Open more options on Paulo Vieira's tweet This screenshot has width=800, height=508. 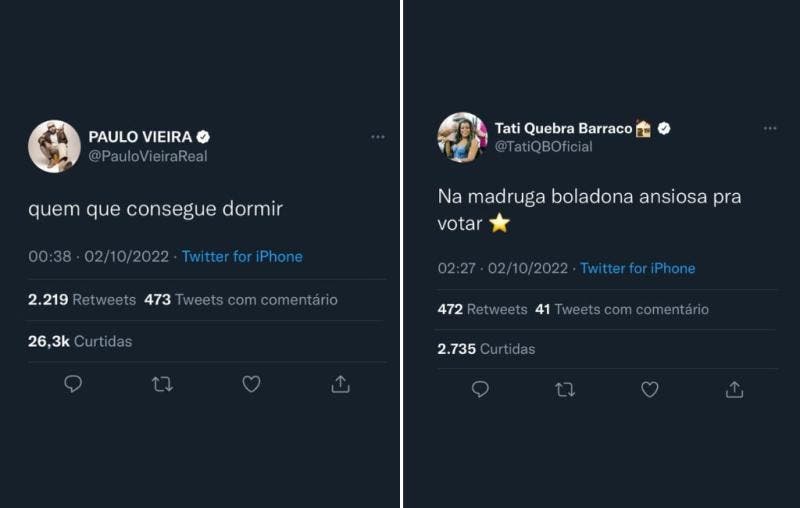point(378,137)
